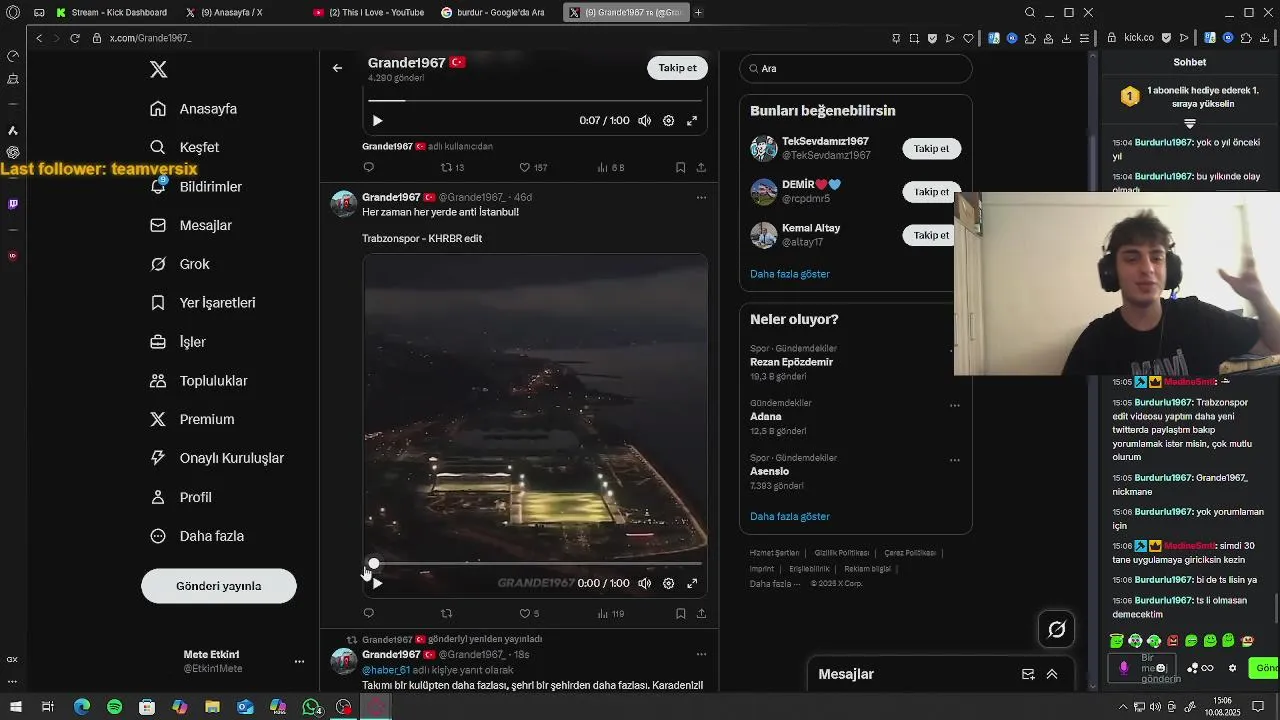Image resolution: width=1280 pixels, height=720 pixels.
Task: Show more trends under Neler oluyor
Action: pos(790,517)
